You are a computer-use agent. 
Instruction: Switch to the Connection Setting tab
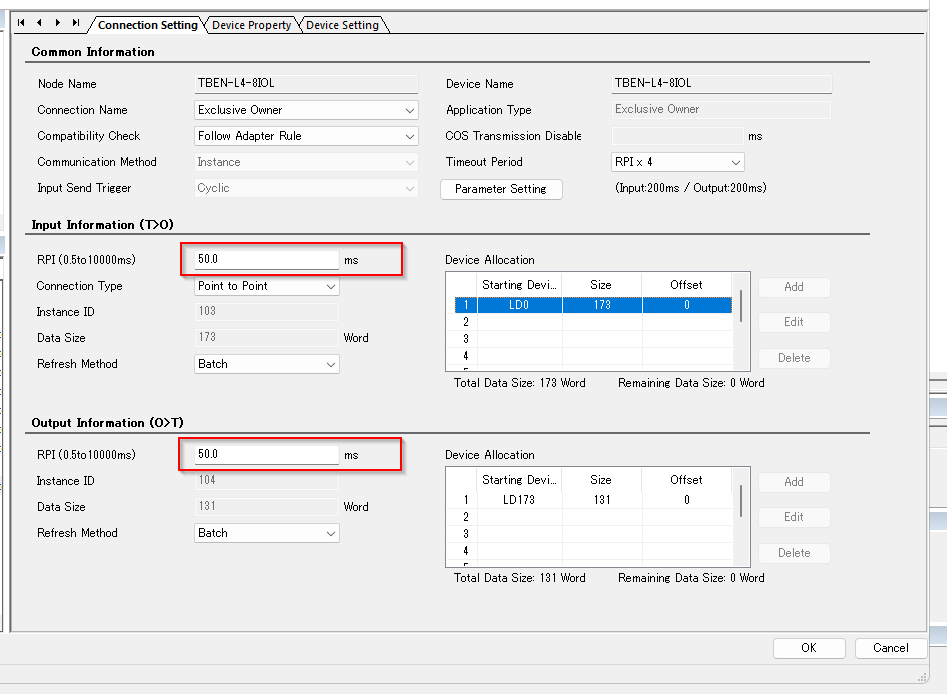(147, 25)
